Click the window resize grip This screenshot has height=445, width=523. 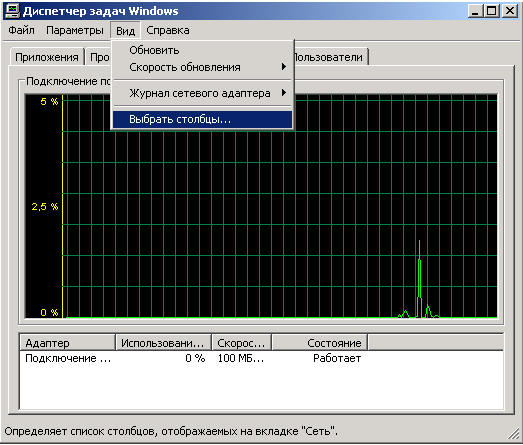(514, 434)
